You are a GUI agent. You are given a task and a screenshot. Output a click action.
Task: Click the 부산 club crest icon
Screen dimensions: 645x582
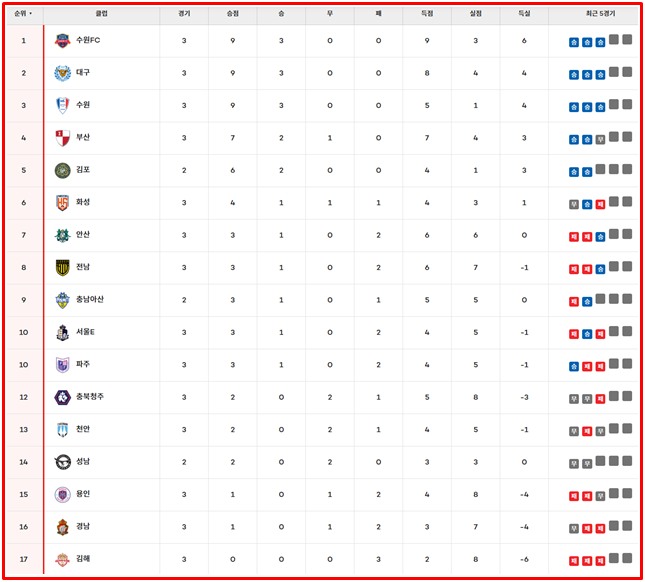(x=62, y=138)
